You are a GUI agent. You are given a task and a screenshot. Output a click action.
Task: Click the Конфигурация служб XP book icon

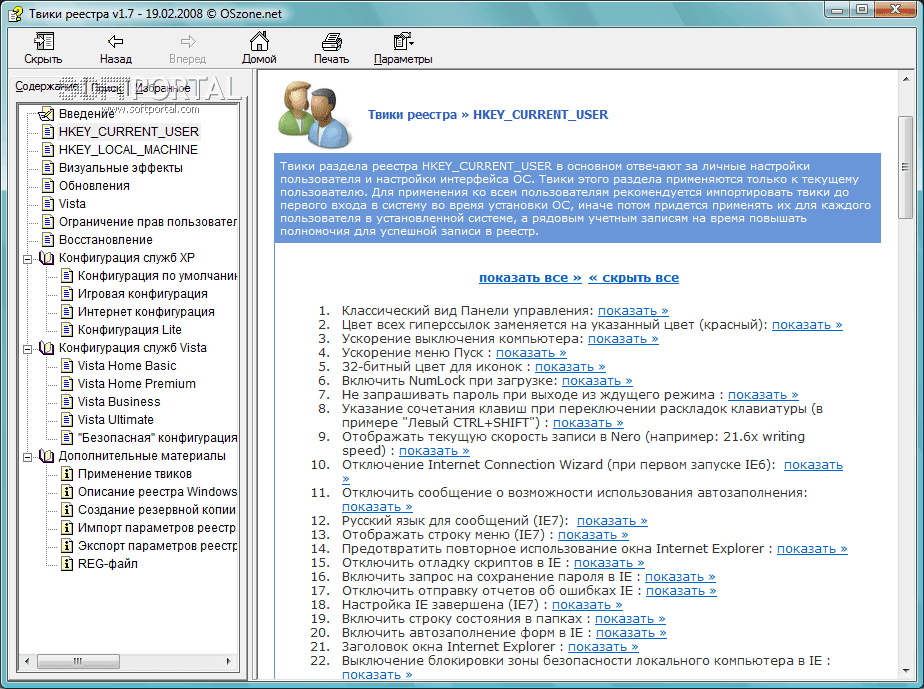tap(46, 258)
